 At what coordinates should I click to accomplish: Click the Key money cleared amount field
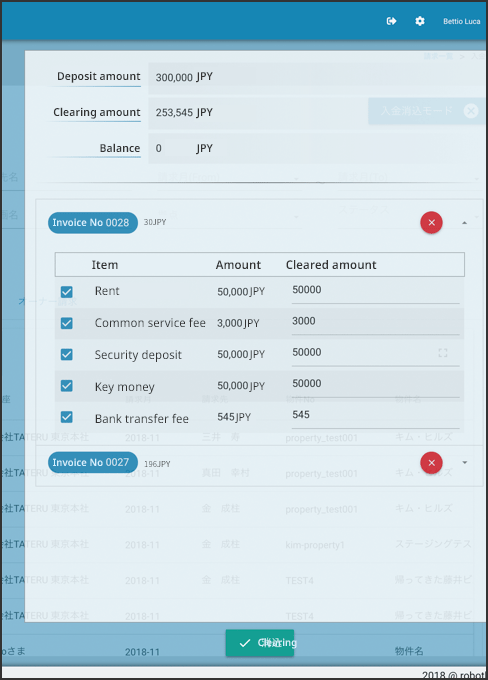pyautogui.click(x=375, y=385)
